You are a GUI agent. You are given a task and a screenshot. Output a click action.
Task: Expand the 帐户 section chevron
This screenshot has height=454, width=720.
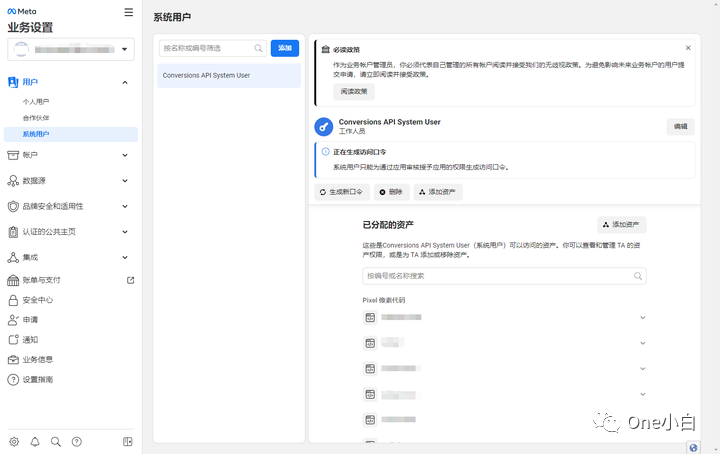point(125,155)
